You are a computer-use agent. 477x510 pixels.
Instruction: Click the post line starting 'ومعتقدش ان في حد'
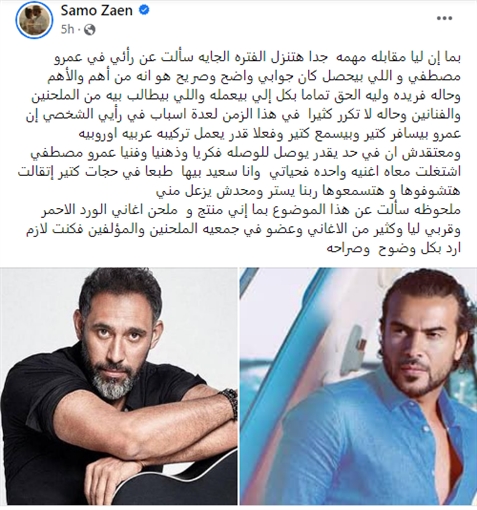pos(246,154)
